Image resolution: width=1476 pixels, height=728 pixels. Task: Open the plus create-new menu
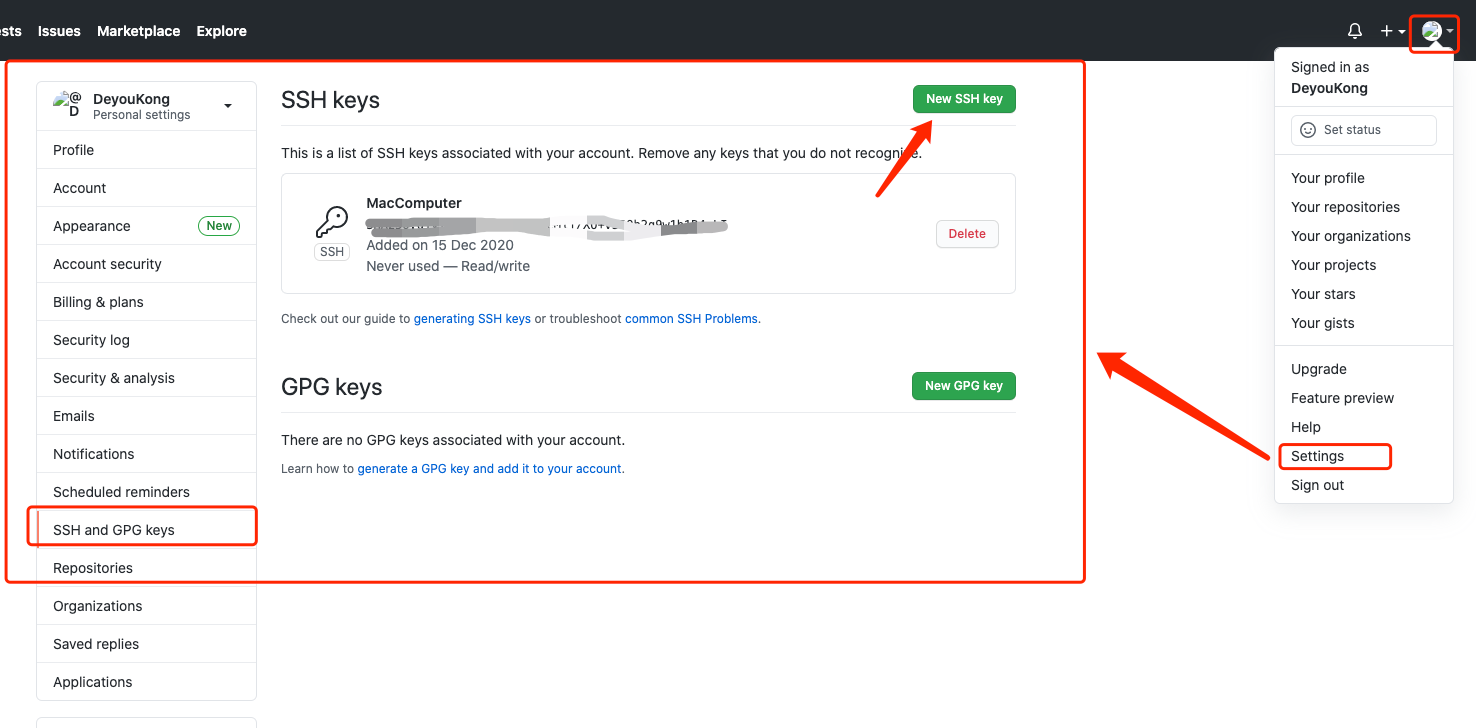tap(1393, 31)
